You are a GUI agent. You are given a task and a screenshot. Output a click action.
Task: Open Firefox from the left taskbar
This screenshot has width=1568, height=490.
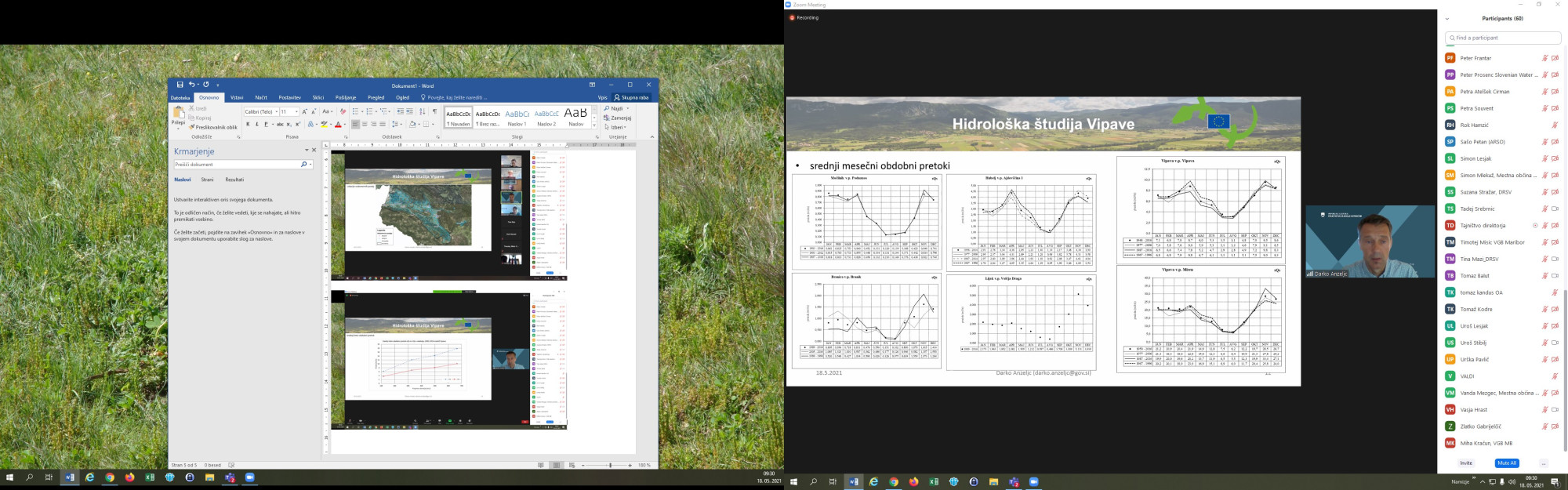tap(129, 477)
